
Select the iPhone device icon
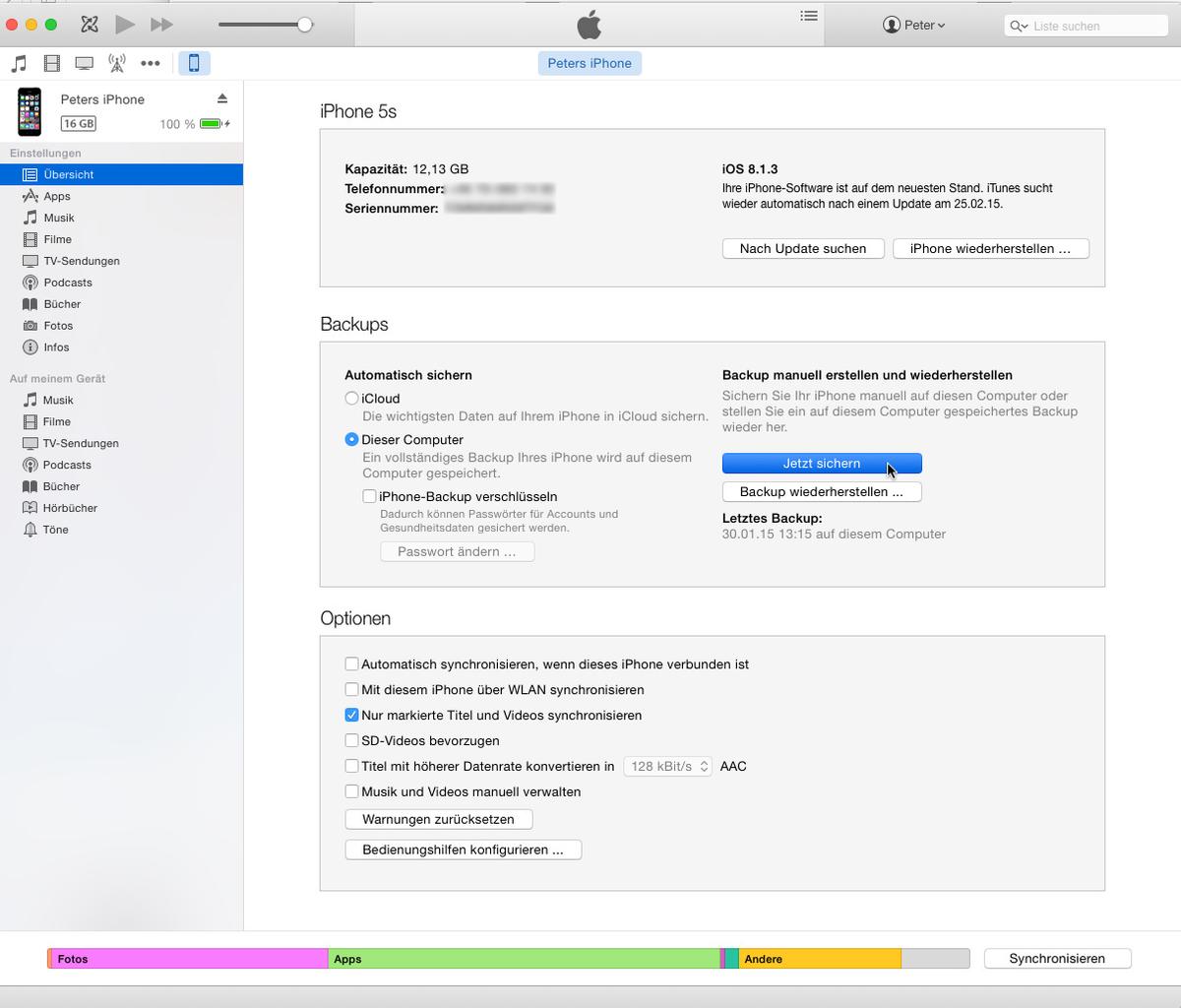point(194,63)
